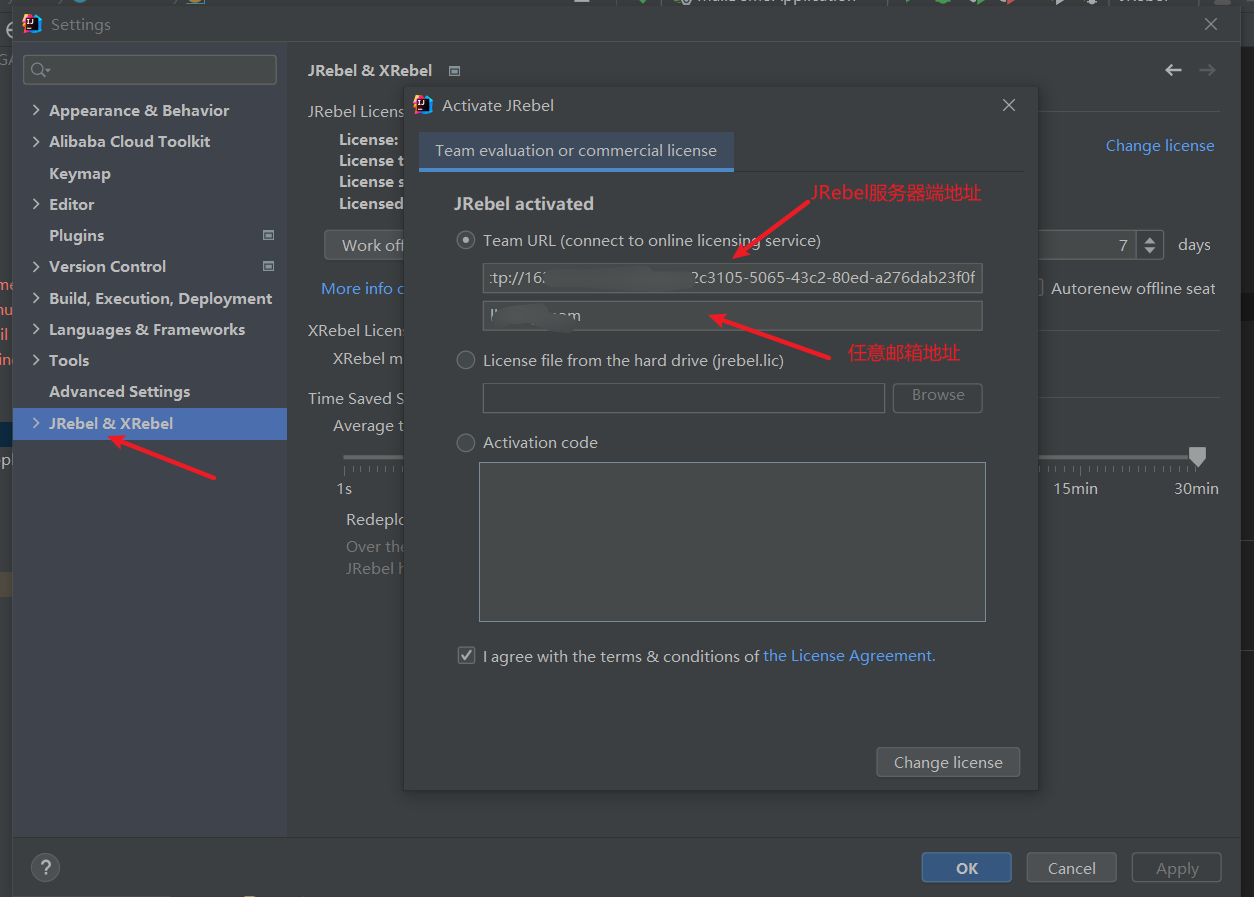1254x897 pixels.
Task: Expand Alibaba Cloud Toolkit node
Action: coord(36,141)
